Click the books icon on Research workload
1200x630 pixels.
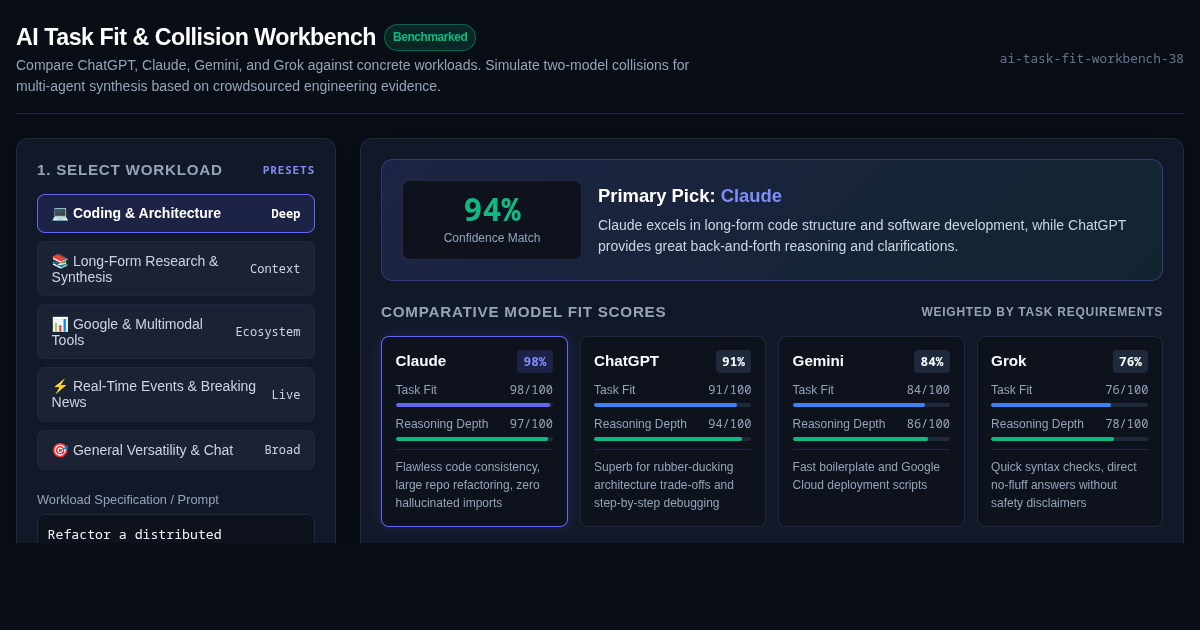60,261
